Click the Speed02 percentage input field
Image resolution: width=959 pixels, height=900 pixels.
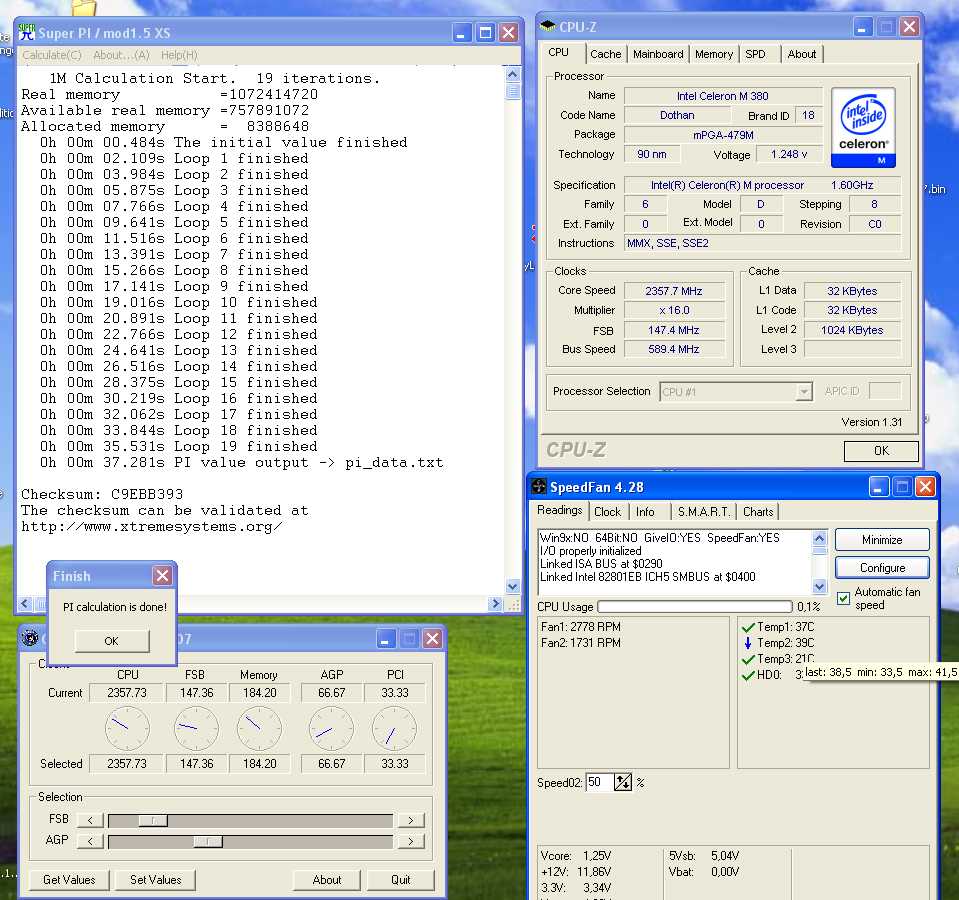[x=598, y=782]
